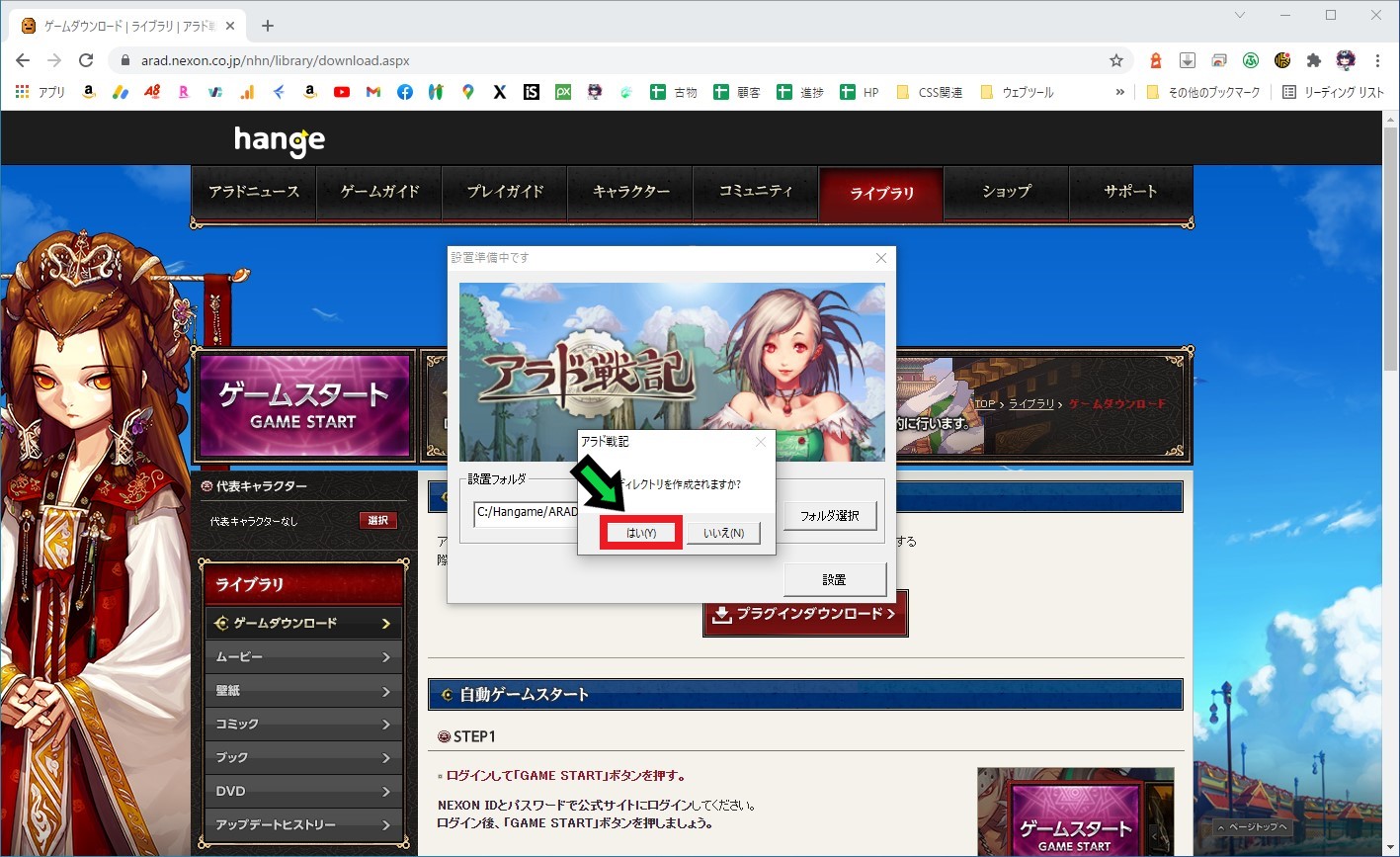Open the ショップ navigation tab

coord(1006,192)
